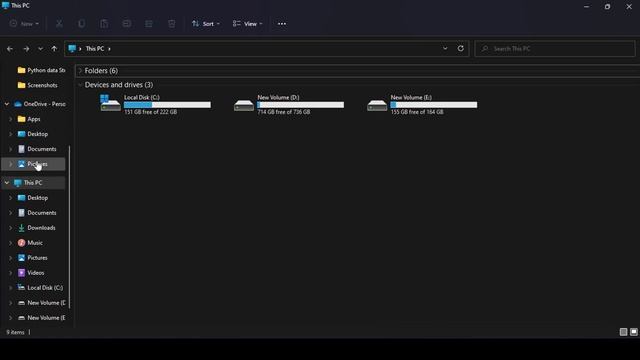Select Local Disk (C:) in sidebar
640x360 pixels.
tap(40, 288)
